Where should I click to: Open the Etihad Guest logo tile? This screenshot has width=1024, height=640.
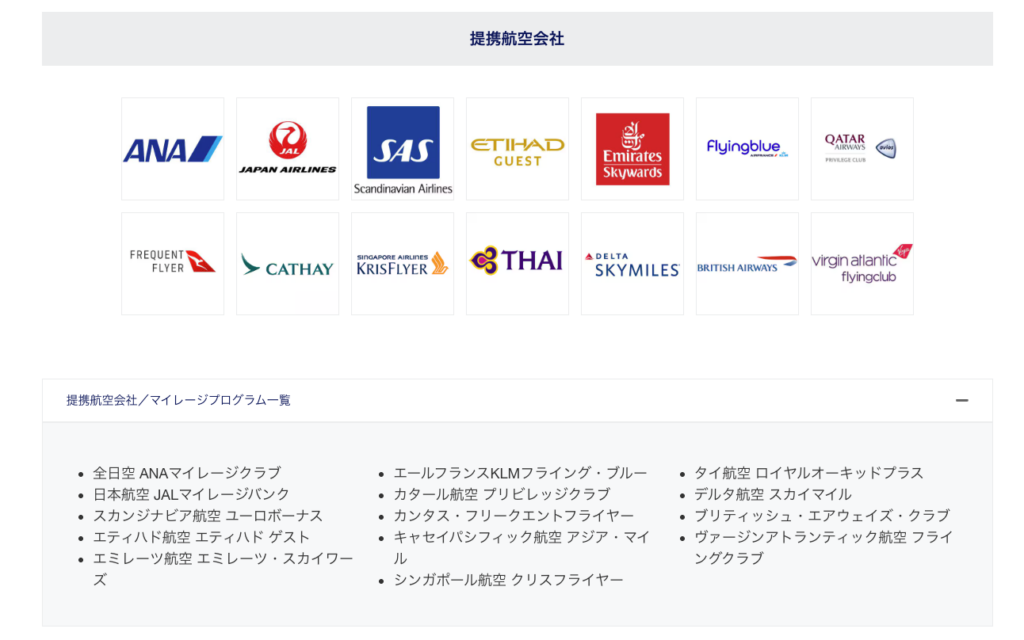(x=517, y=149)
